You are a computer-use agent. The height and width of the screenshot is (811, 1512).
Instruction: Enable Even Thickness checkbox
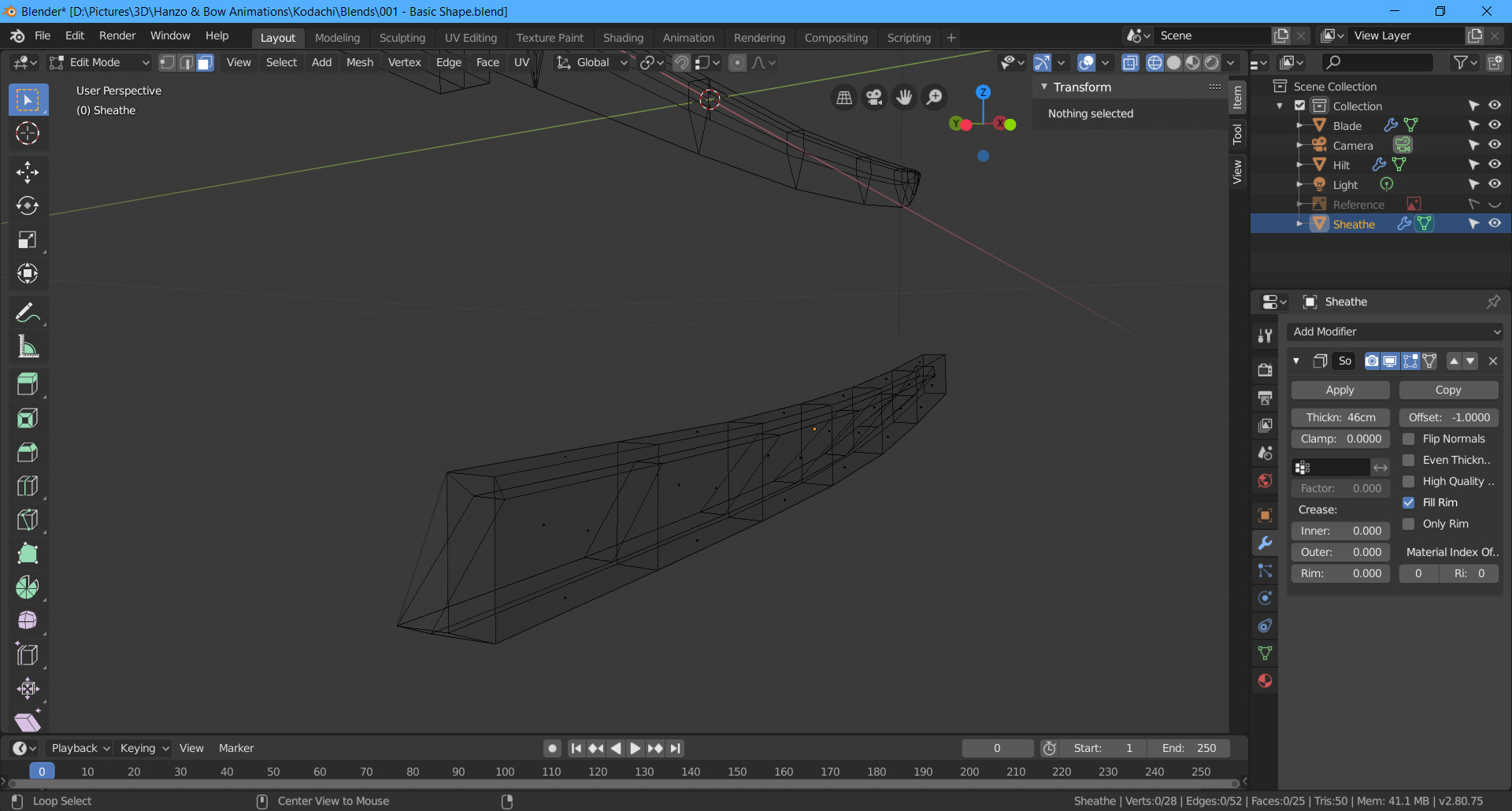1409,460
